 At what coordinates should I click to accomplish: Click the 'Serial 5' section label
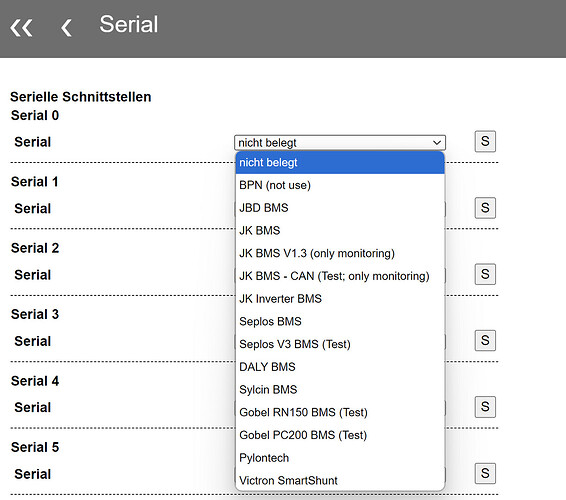pos(35,447)
